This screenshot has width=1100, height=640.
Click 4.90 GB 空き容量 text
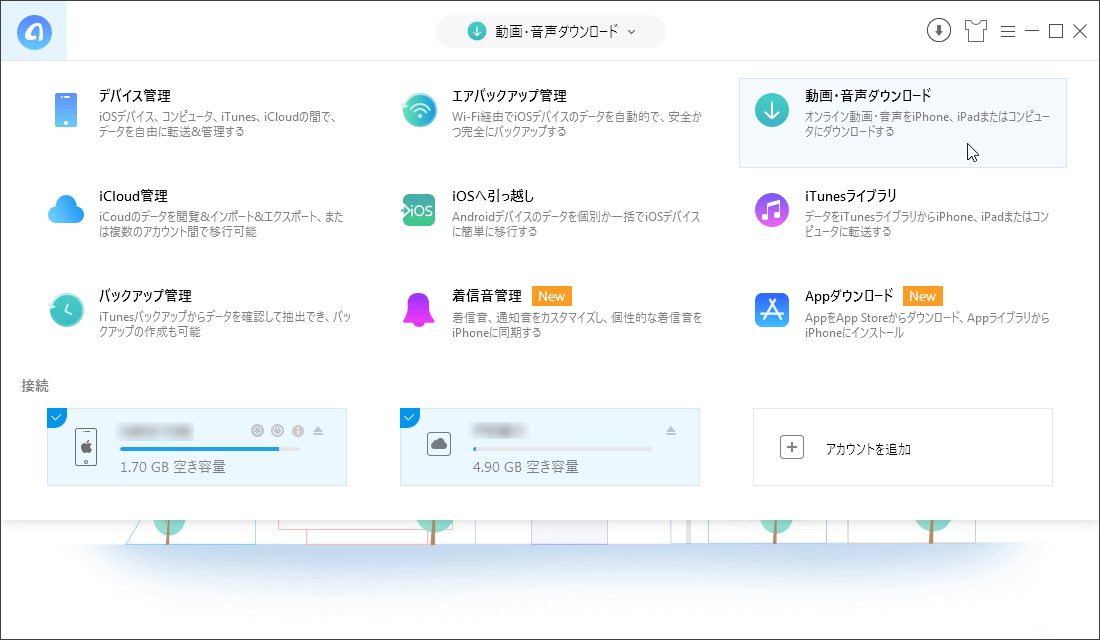coord(525,467)
